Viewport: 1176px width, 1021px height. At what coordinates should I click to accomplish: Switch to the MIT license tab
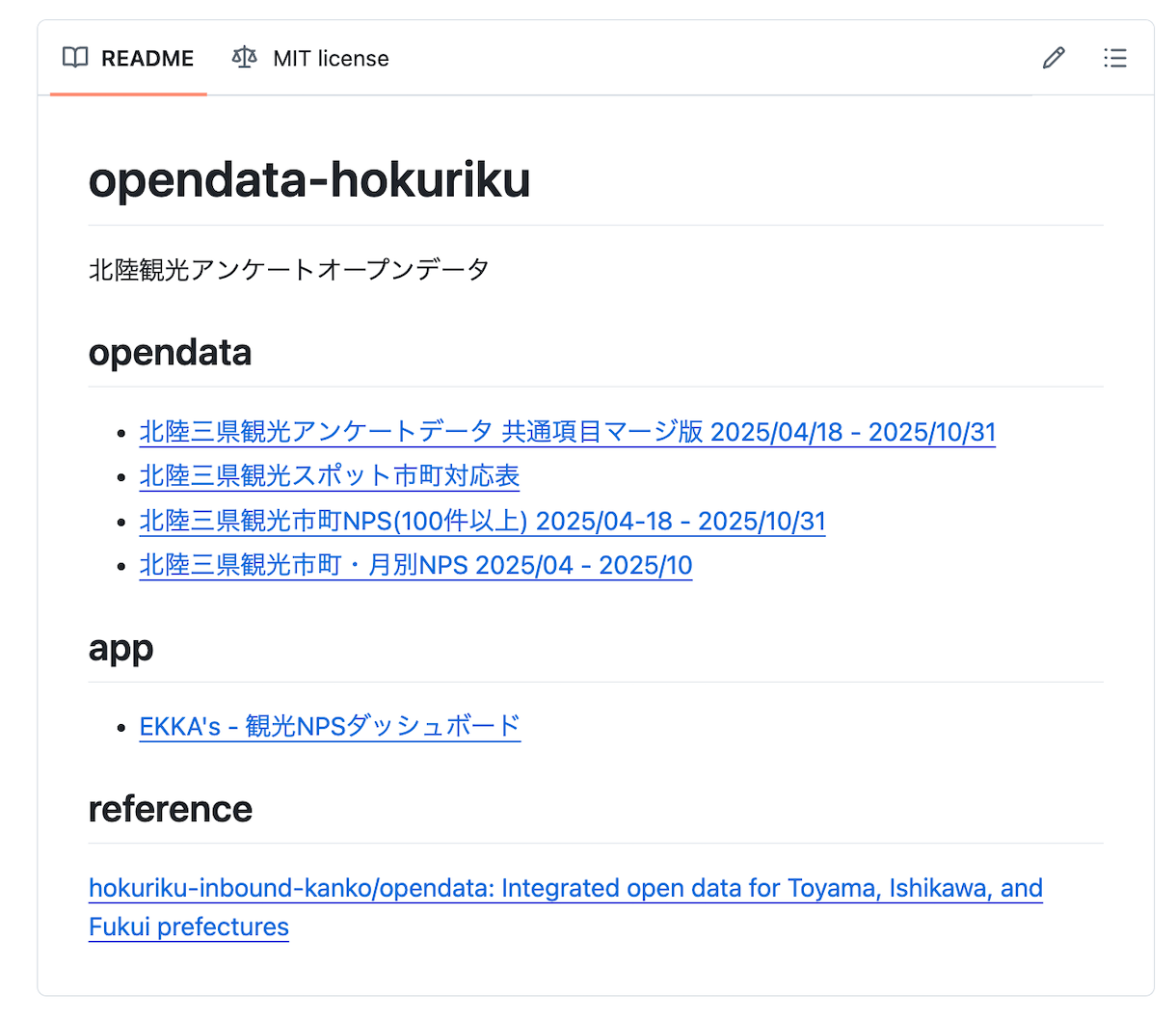(331, 59)
